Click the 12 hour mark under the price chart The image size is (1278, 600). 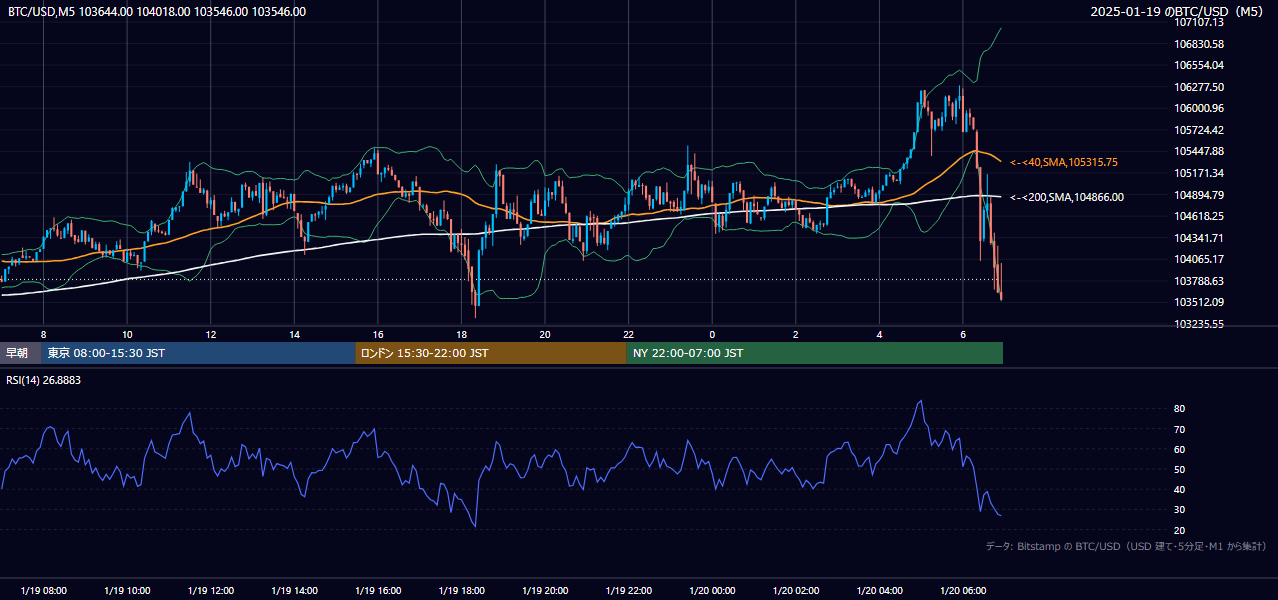(211, 334)
